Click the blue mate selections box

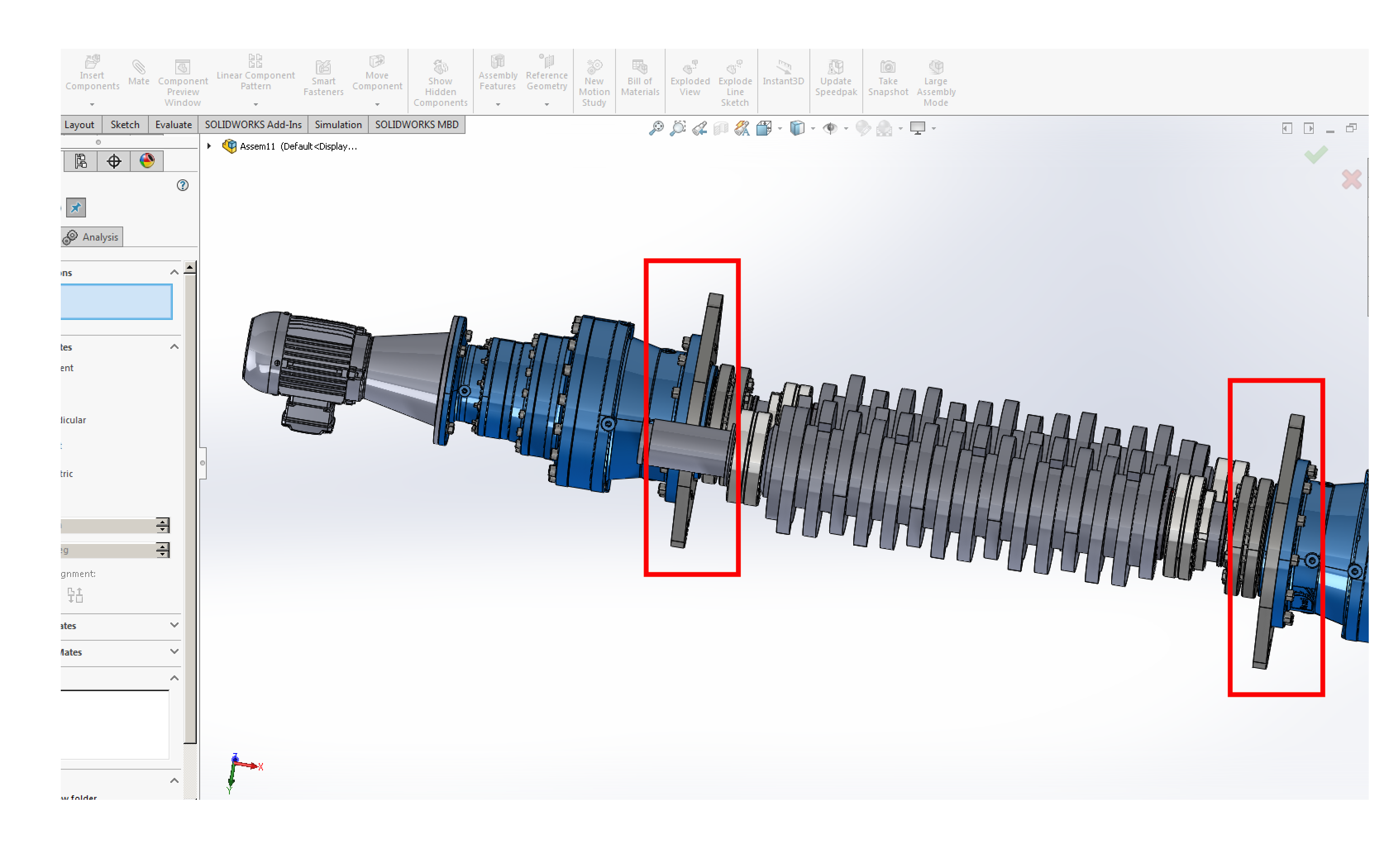(x=117, y=301)
